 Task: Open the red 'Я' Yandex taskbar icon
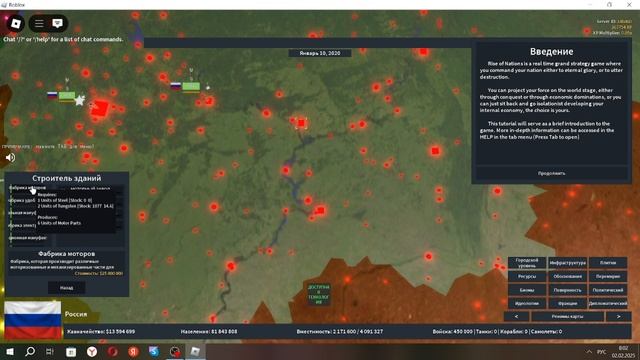pyautogui.click(x=133, y=351)
